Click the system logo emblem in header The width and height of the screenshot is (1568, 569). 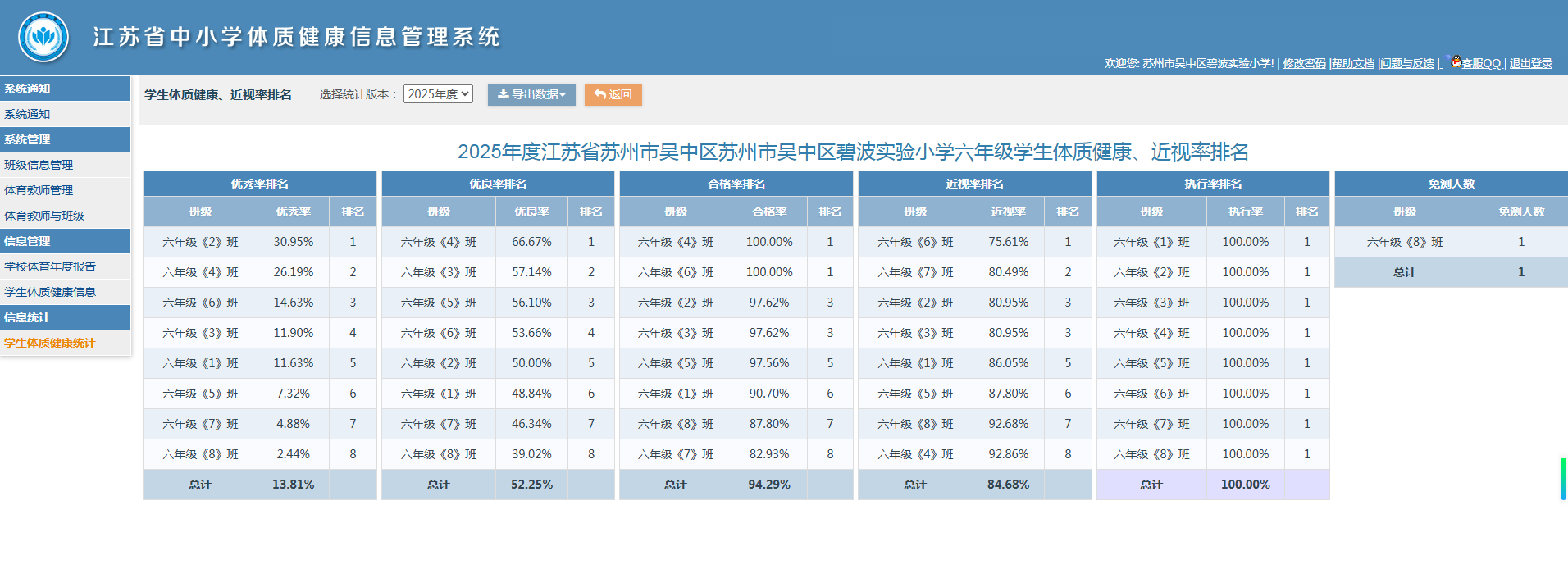click(x=43, y=37)
